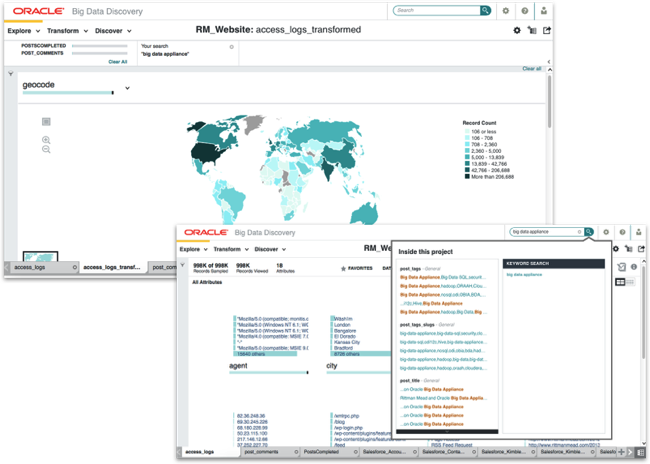Select Salesforce_Accou... tab
The width and height of the screenshot is (650, 464).
pyautogui.click(x=384, y=452)
